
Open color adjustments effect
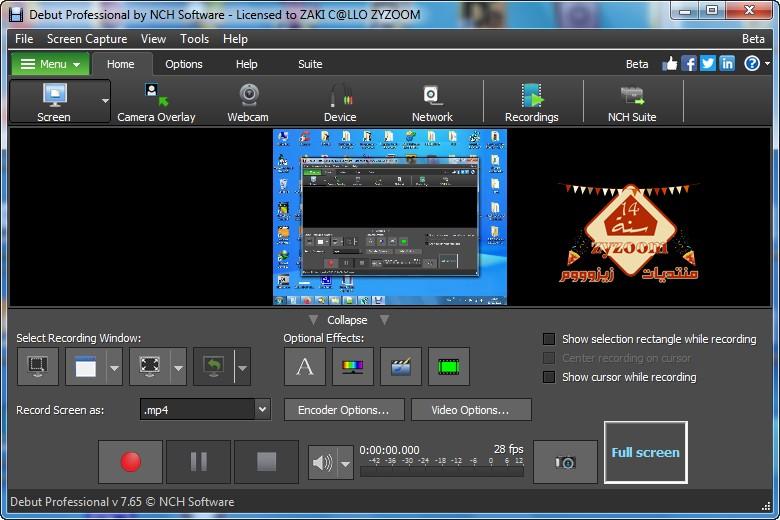point(353,367)
